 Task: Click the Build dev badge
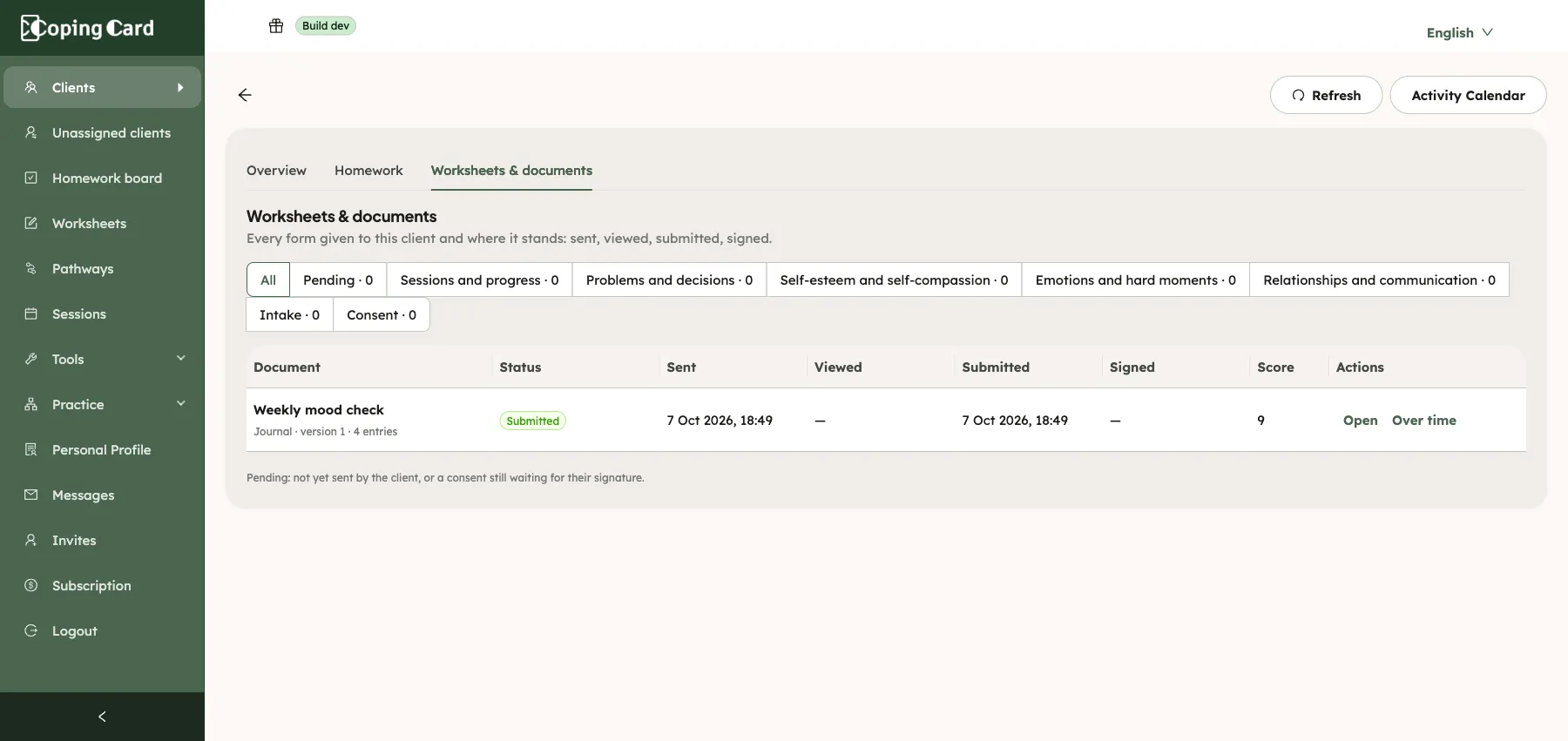[326, 26]
